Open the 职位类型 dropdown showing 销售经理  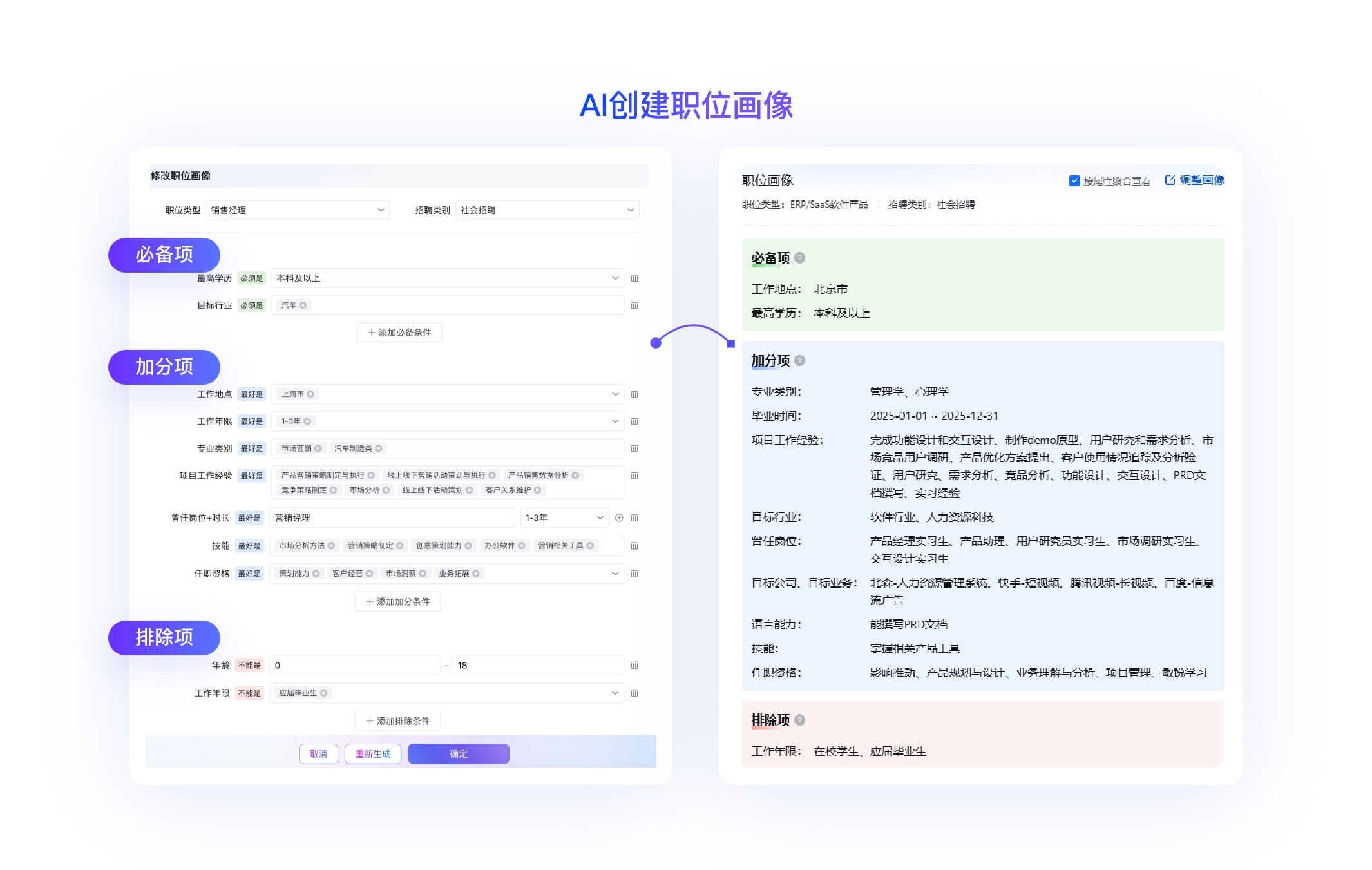(x=298, y=211)
